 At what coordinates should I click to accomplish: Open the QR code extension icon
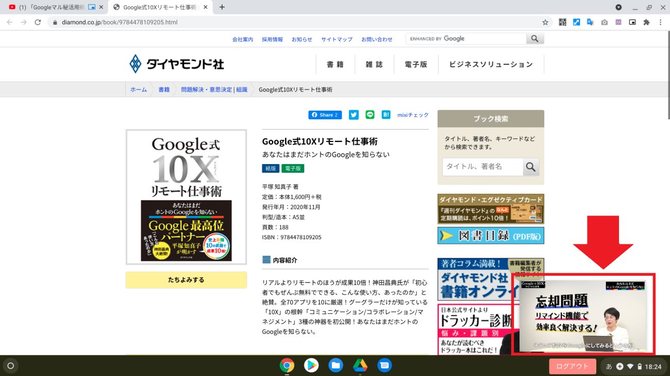coord(562,22)
